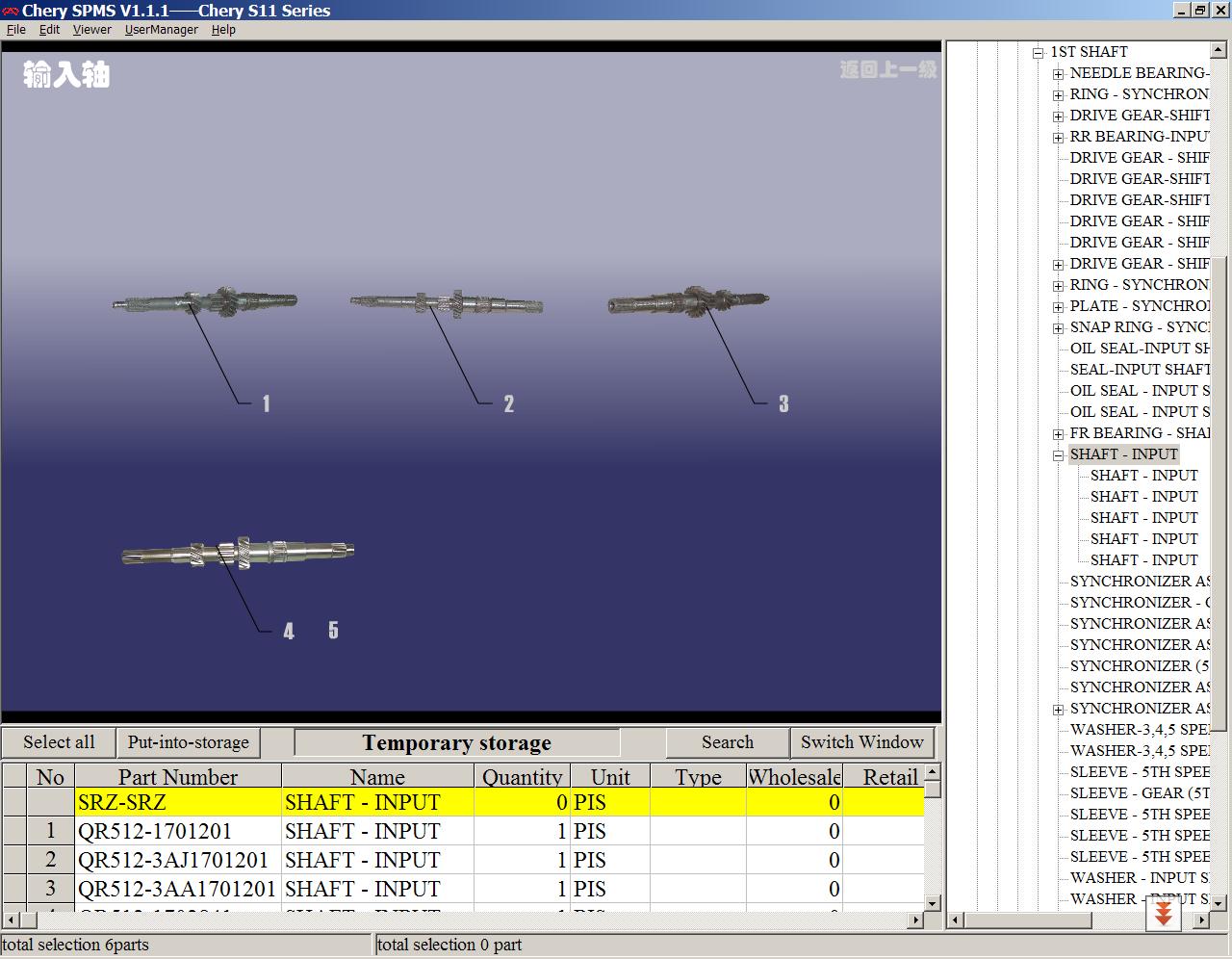This screenshot has width=1232, height=959.
Task: Select the SYNCHRONIZER (5 tree item
Action: point(1138,666)
